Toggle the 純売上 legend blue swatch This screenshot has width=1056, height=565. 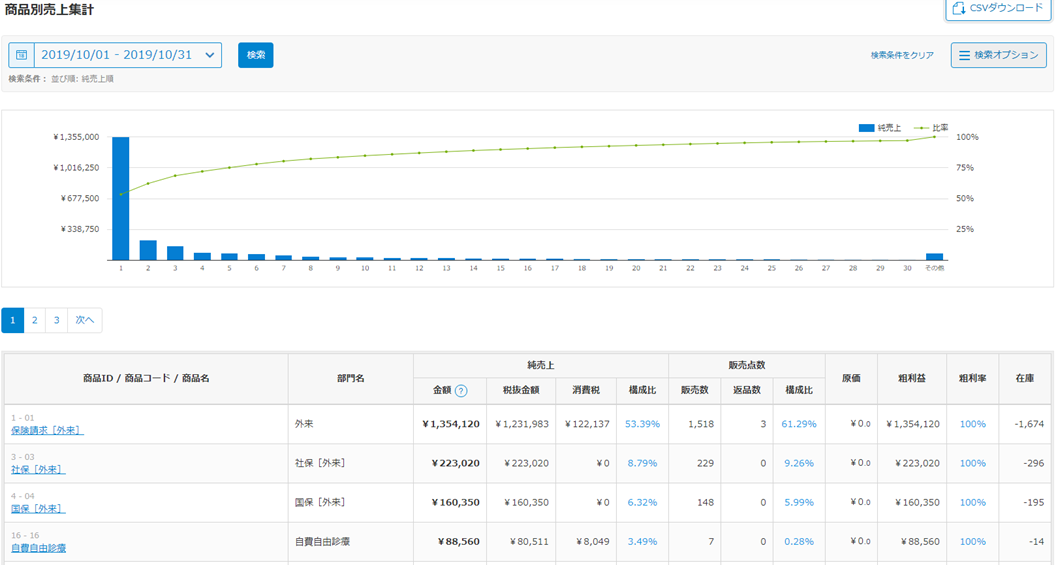[866, 128]
